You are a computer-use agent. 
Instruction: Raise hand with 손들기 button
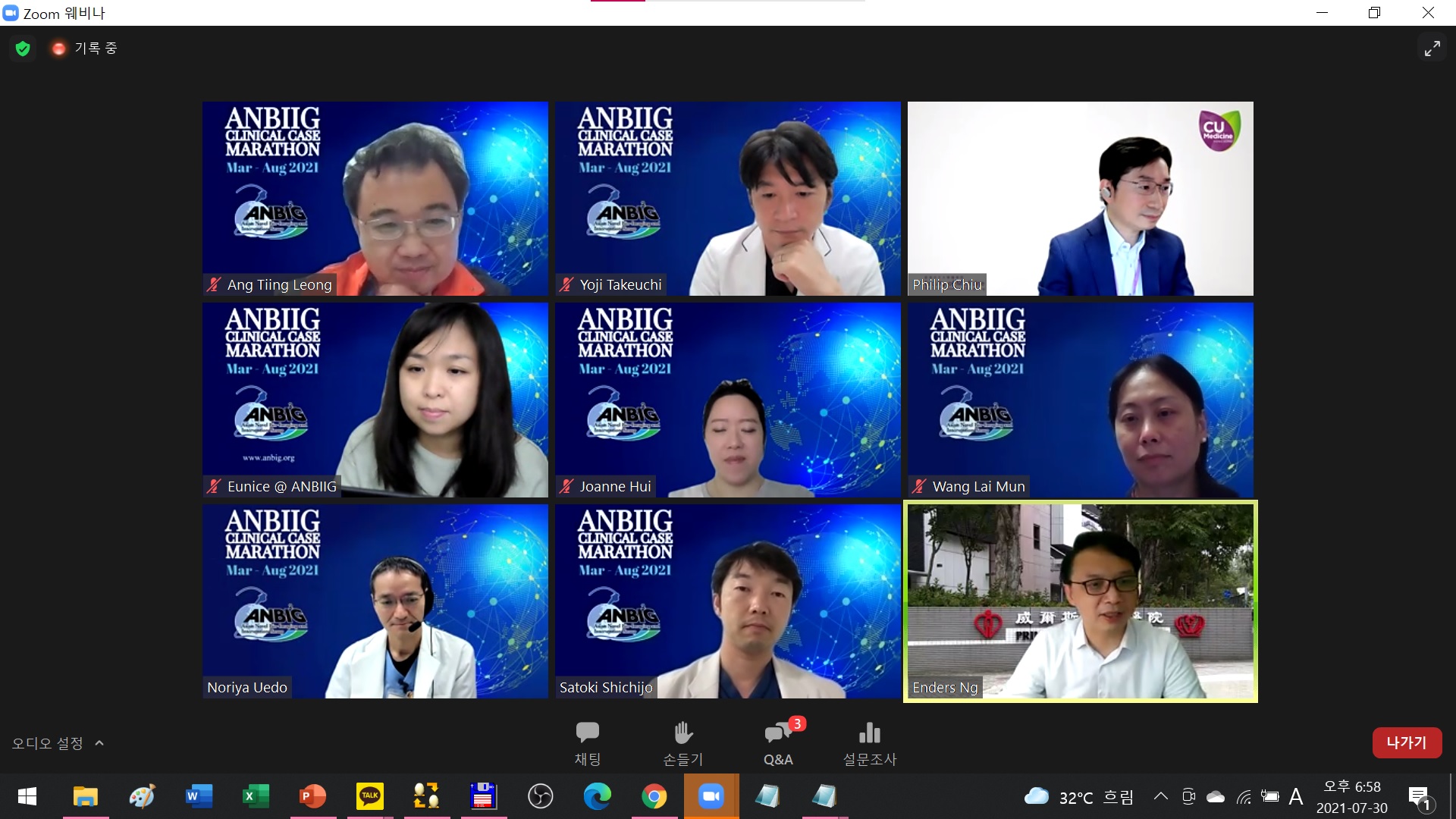point(683,742)
